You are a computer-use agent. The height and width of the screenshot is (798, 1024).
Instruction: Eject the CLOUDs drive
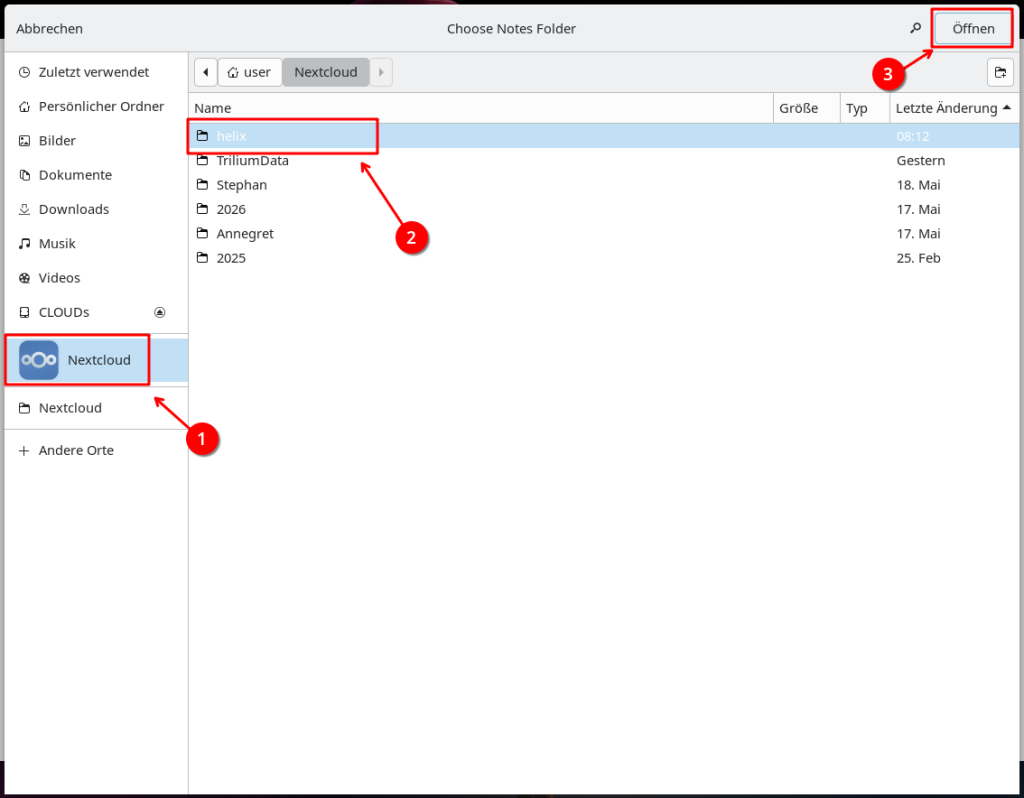click(x=159, y=312)
